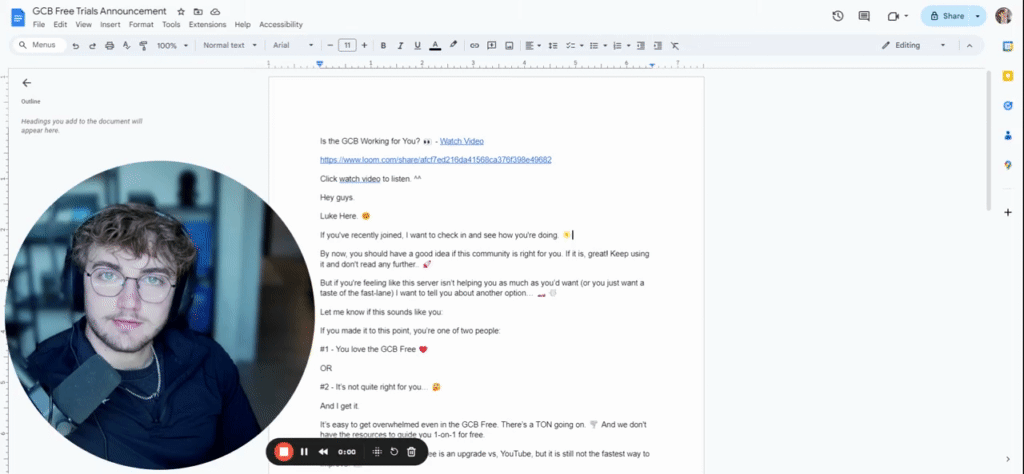
Task: Toggle italic formatting in toolbar
Action: pyautogui.click(x=400, y=46)
